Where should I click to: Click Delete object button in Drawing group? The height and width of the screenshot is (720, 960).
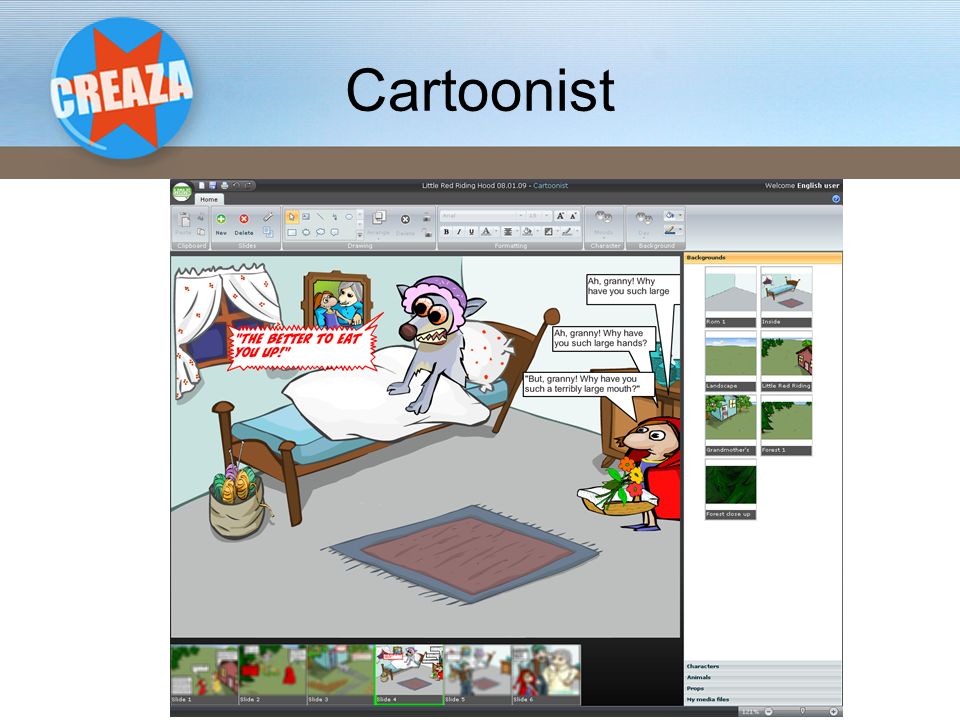[x=405, y=223]
